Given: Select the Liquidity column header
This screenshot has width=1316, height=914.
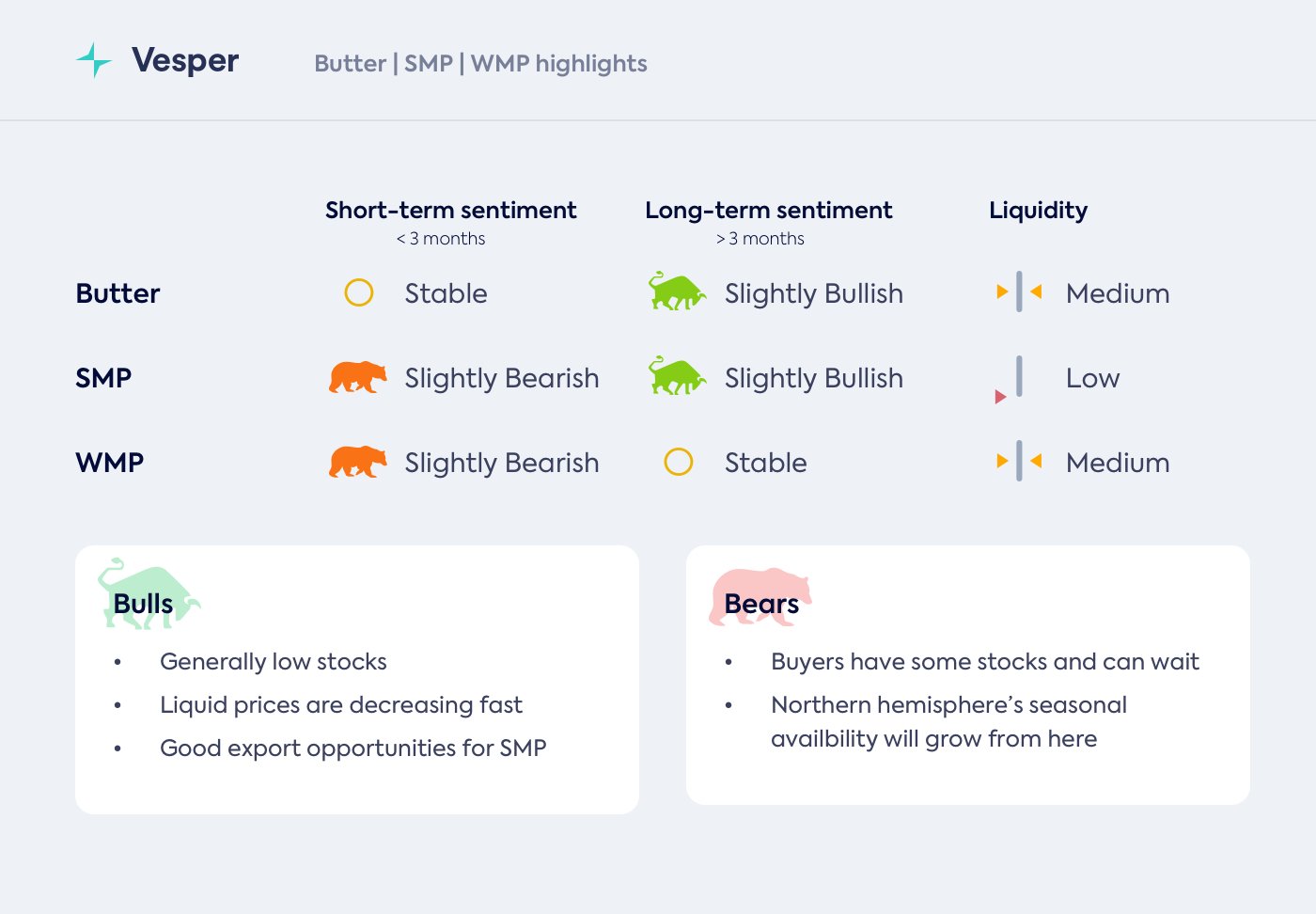Looking at the screenshot, I should 1038,211.
